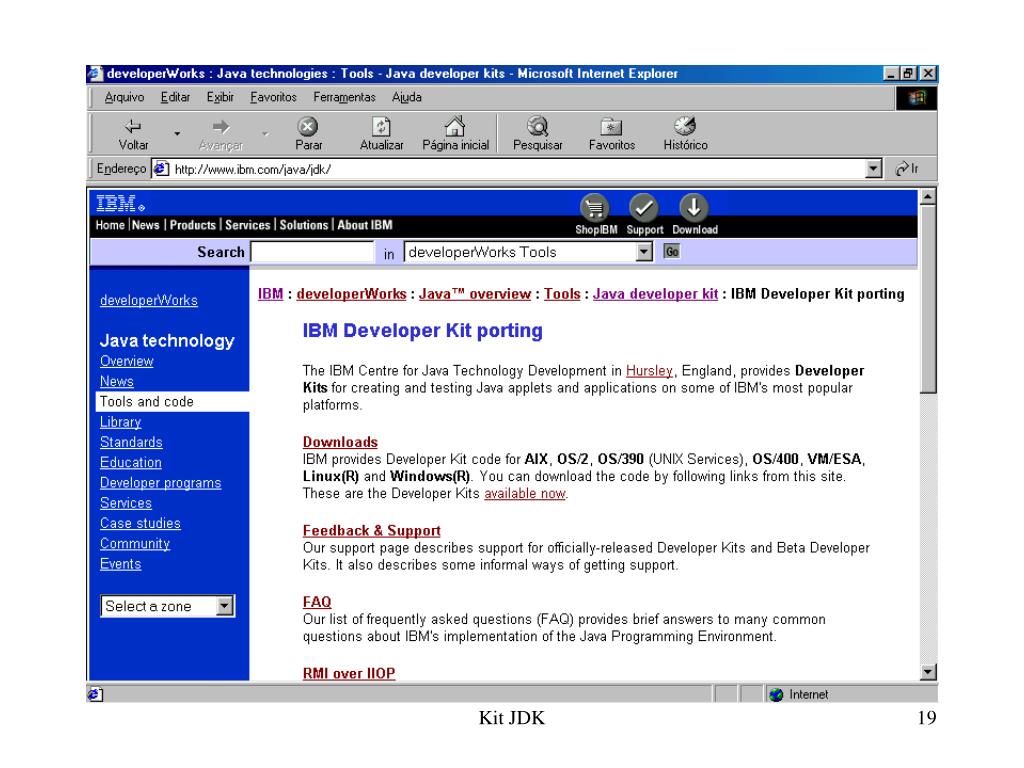Open the Case studies sidebar link
Viewport: 1024px width, 768px height.
coord(140,523)
